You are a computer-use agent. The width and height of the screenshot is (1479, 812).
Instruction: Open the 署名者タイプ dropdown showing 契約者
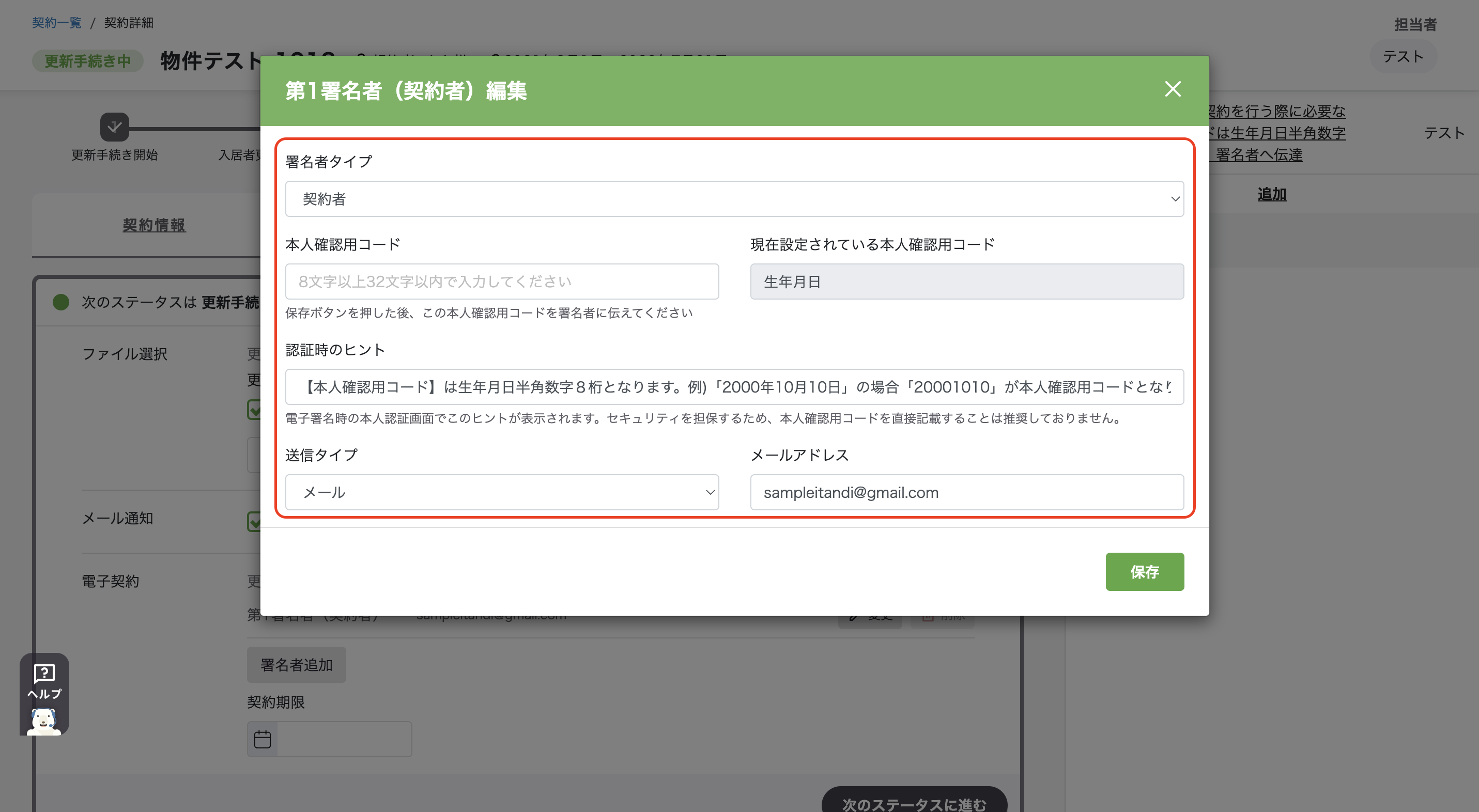[x=734, y=198]
